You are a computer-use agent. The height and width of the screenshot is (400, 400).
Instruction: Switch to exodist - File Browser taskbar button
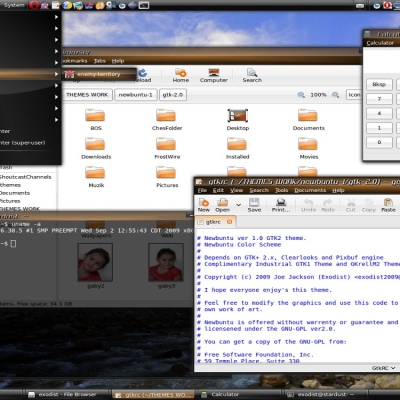pos(67,395)
